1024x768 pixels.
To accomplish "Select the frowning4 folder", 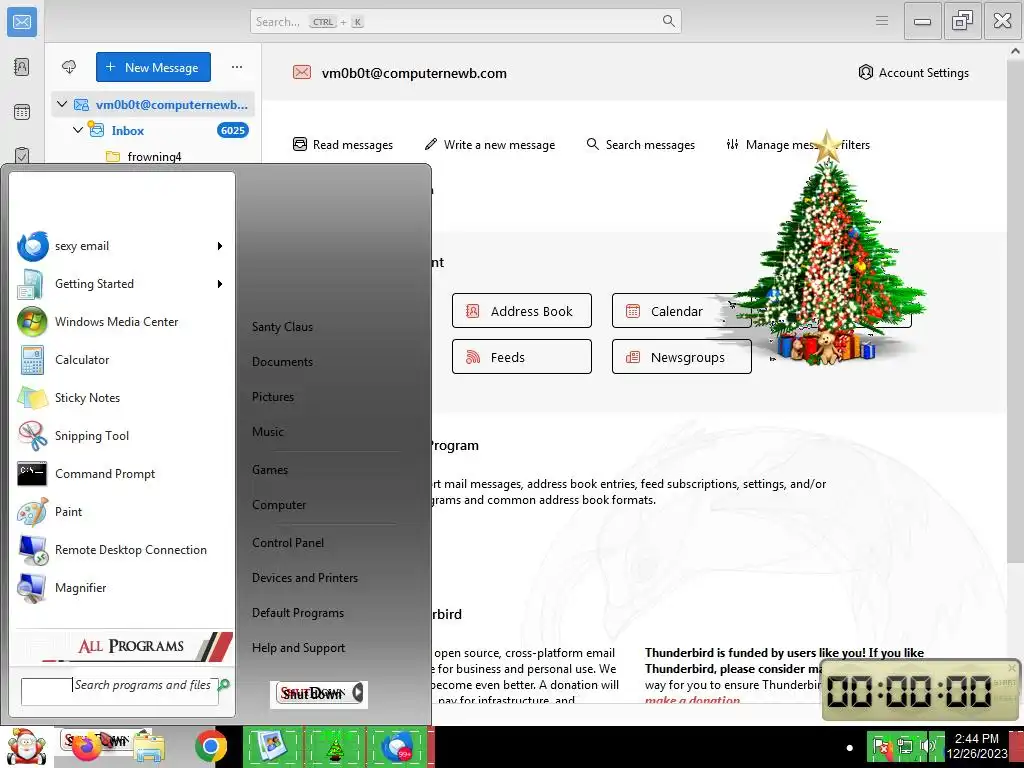I will [153, 156].
